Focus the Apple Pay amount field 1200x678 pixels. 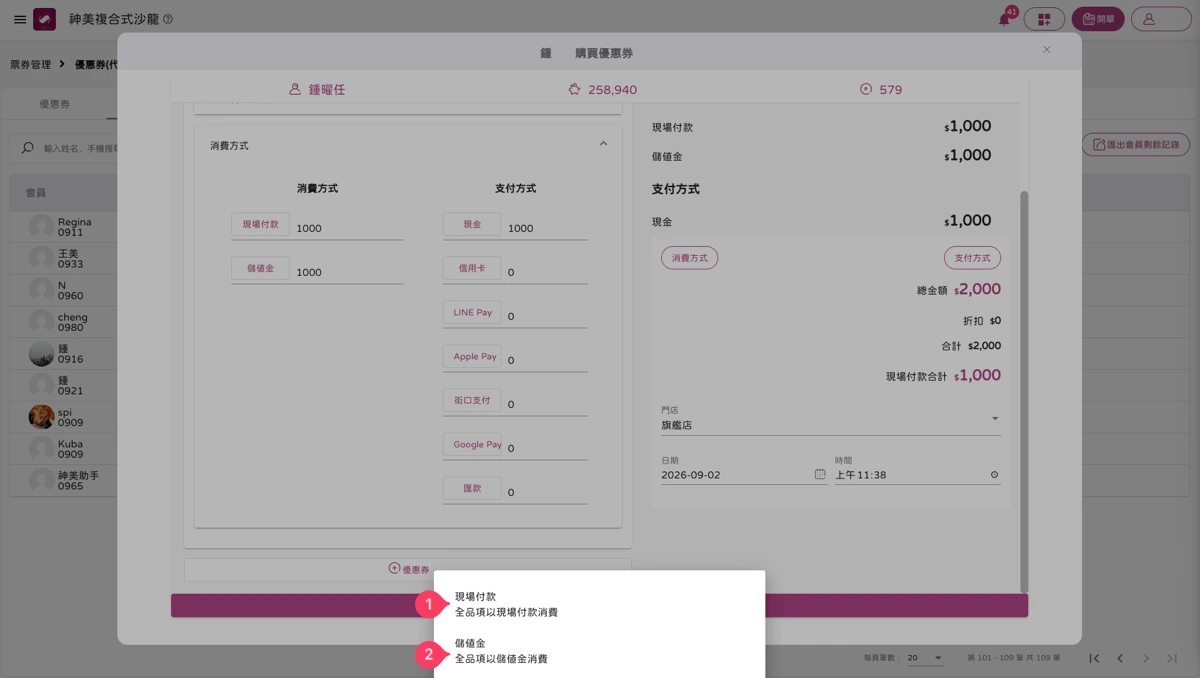[x=547, y=360]
